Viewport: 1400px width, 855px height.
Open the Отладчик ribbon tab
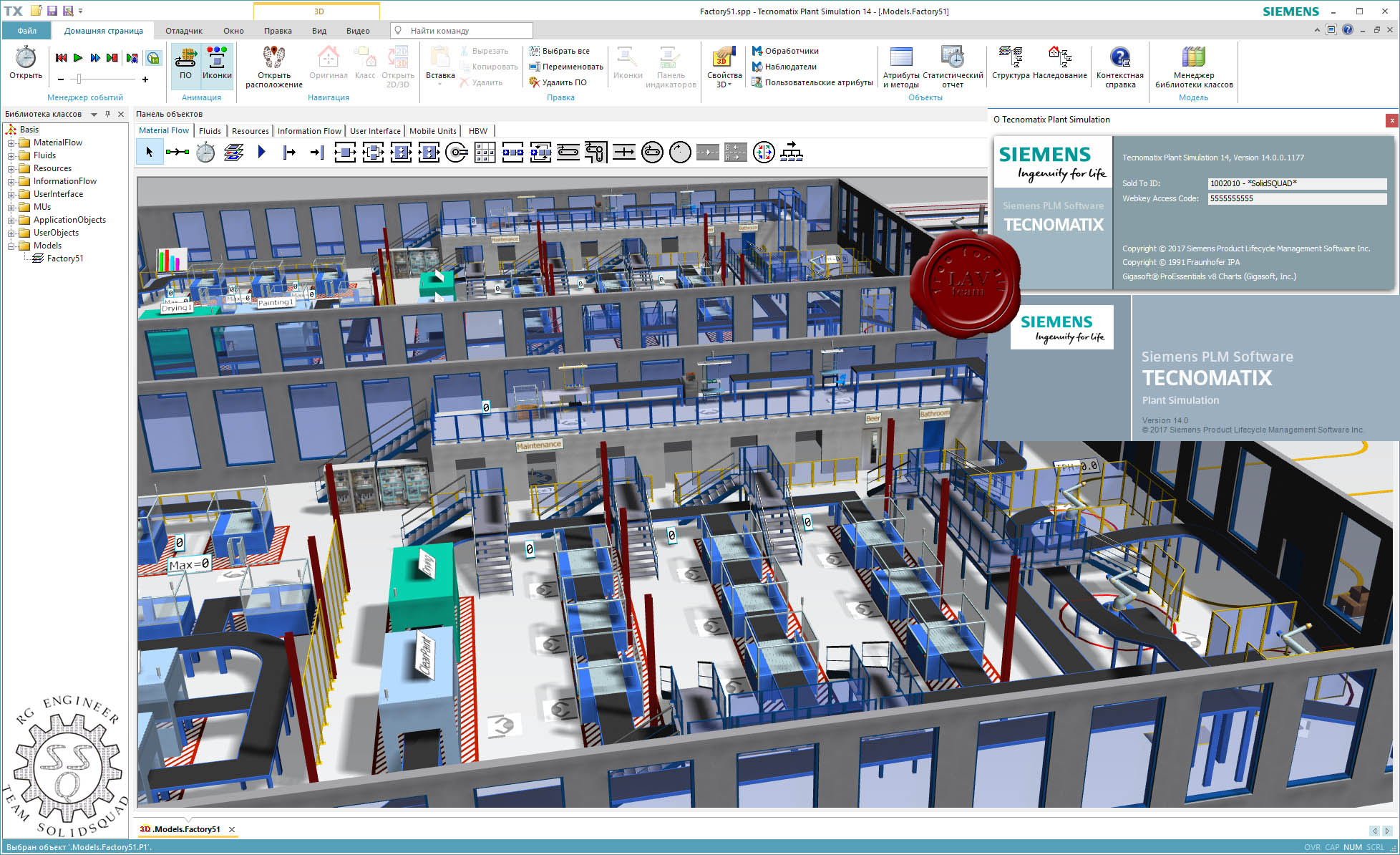pyautogui.click(x=184, y=31)
